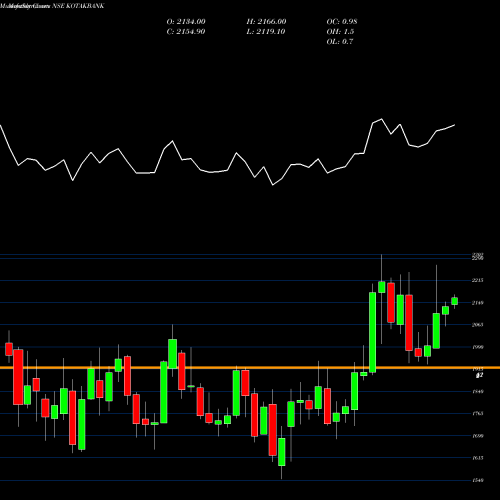The height and width of the screenshot is (500, 500).
Task: Select the open value O: 2134.00
Action: tap(186, 22)
